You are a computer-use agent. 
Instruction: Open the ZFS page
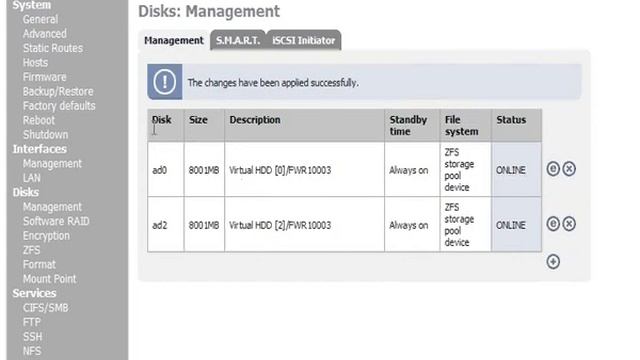[31, 250]
